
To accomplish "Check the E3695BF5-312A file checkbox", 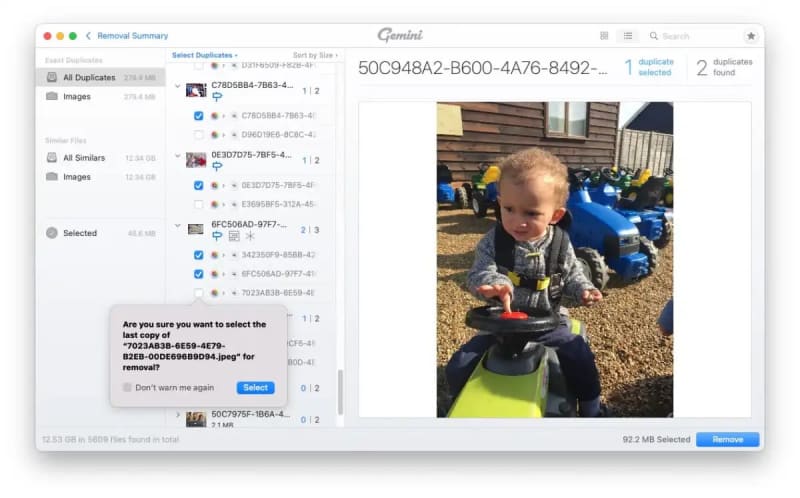I will (x=198, y=204).
